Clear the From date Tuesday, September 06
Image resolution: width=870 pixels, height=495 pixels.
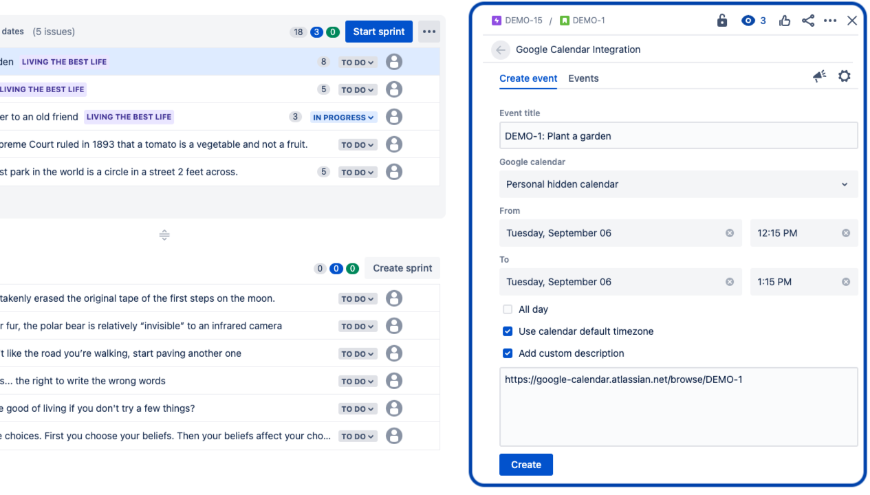coord(730,233)
